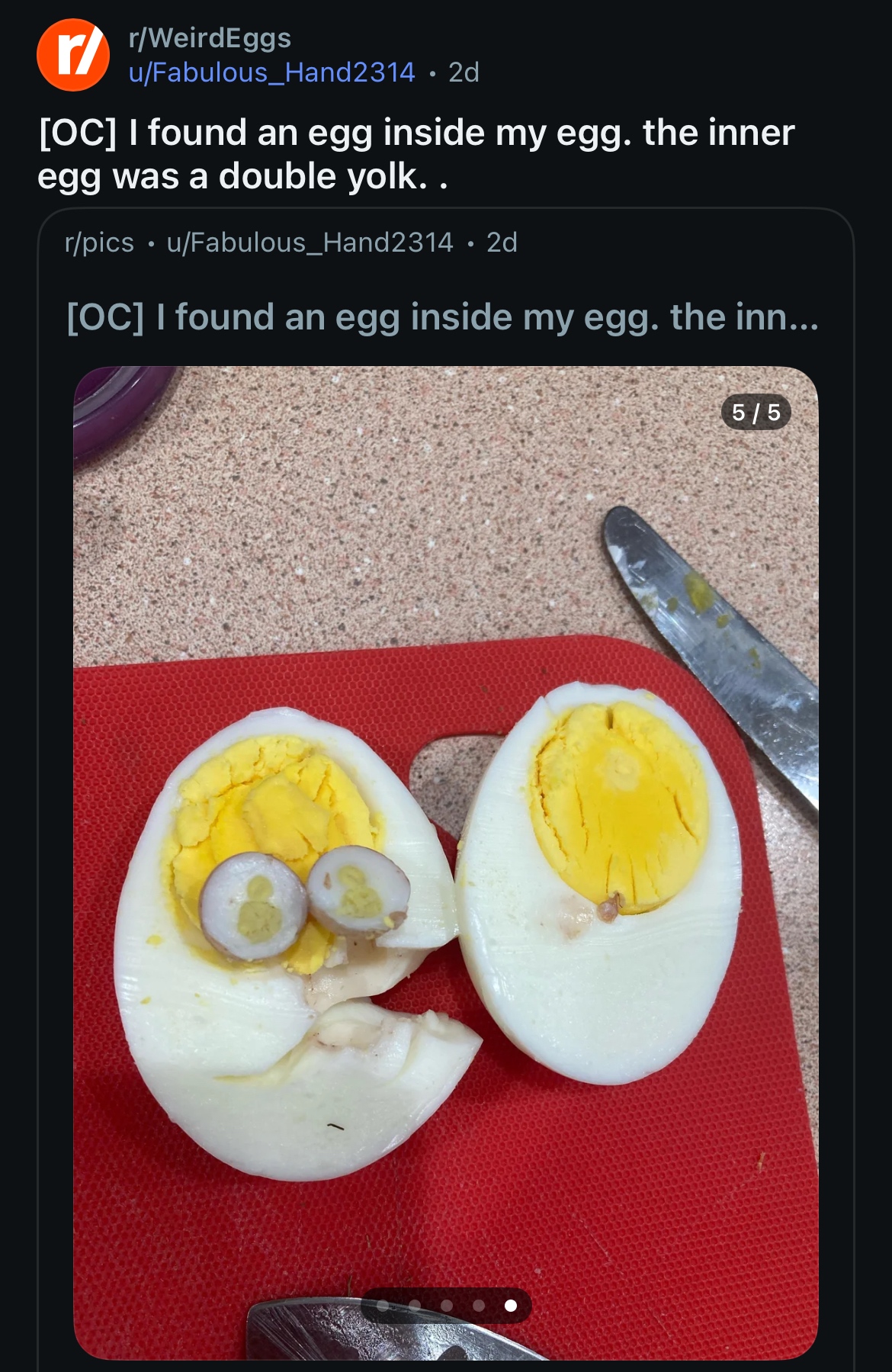Go to the r/pics crosspost source

99,243
